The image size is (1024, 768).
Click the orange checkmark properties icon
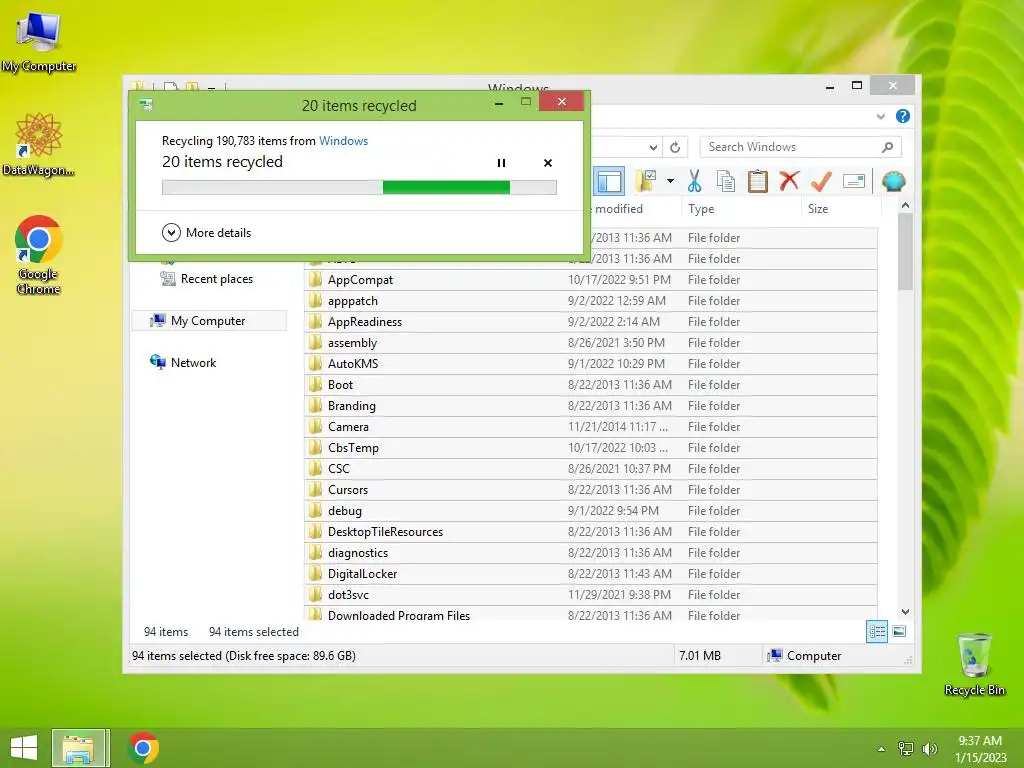coord(821,181)
